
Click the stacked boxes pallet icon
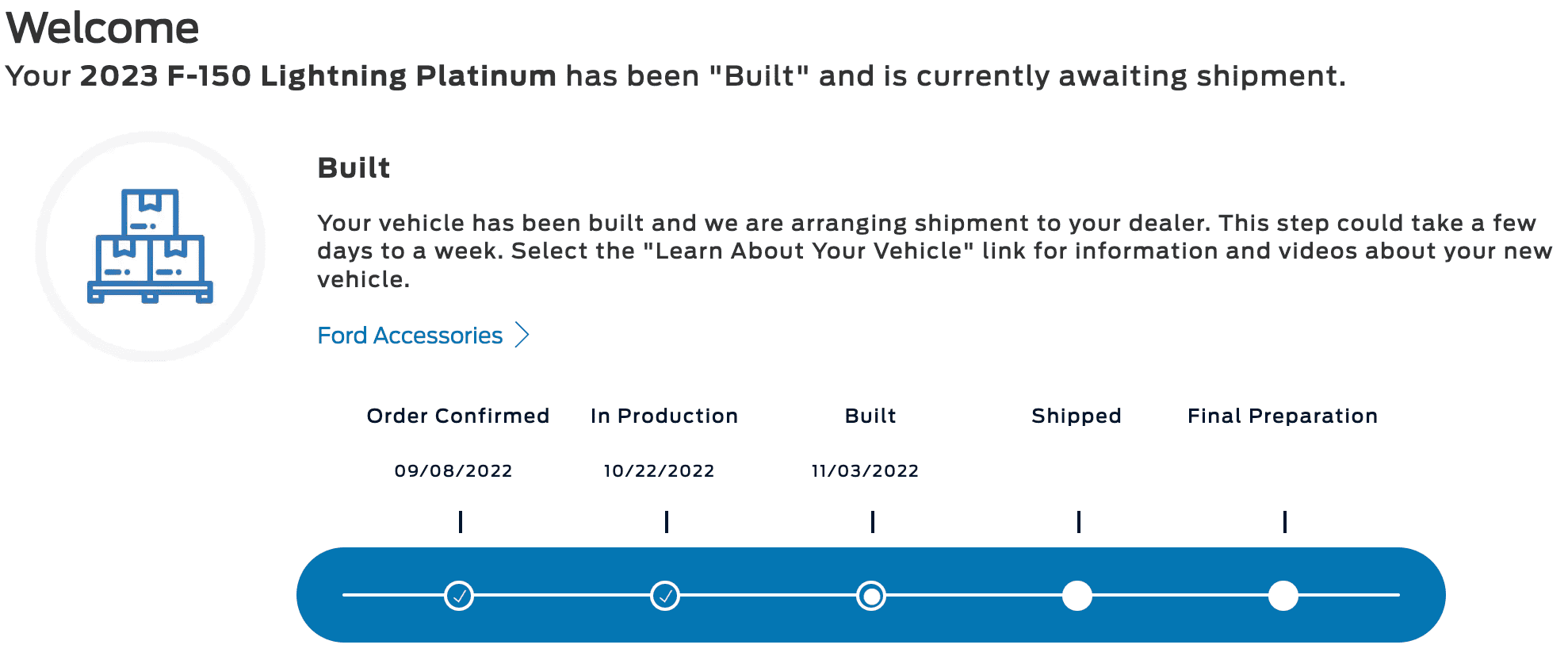tap(150, 246)
